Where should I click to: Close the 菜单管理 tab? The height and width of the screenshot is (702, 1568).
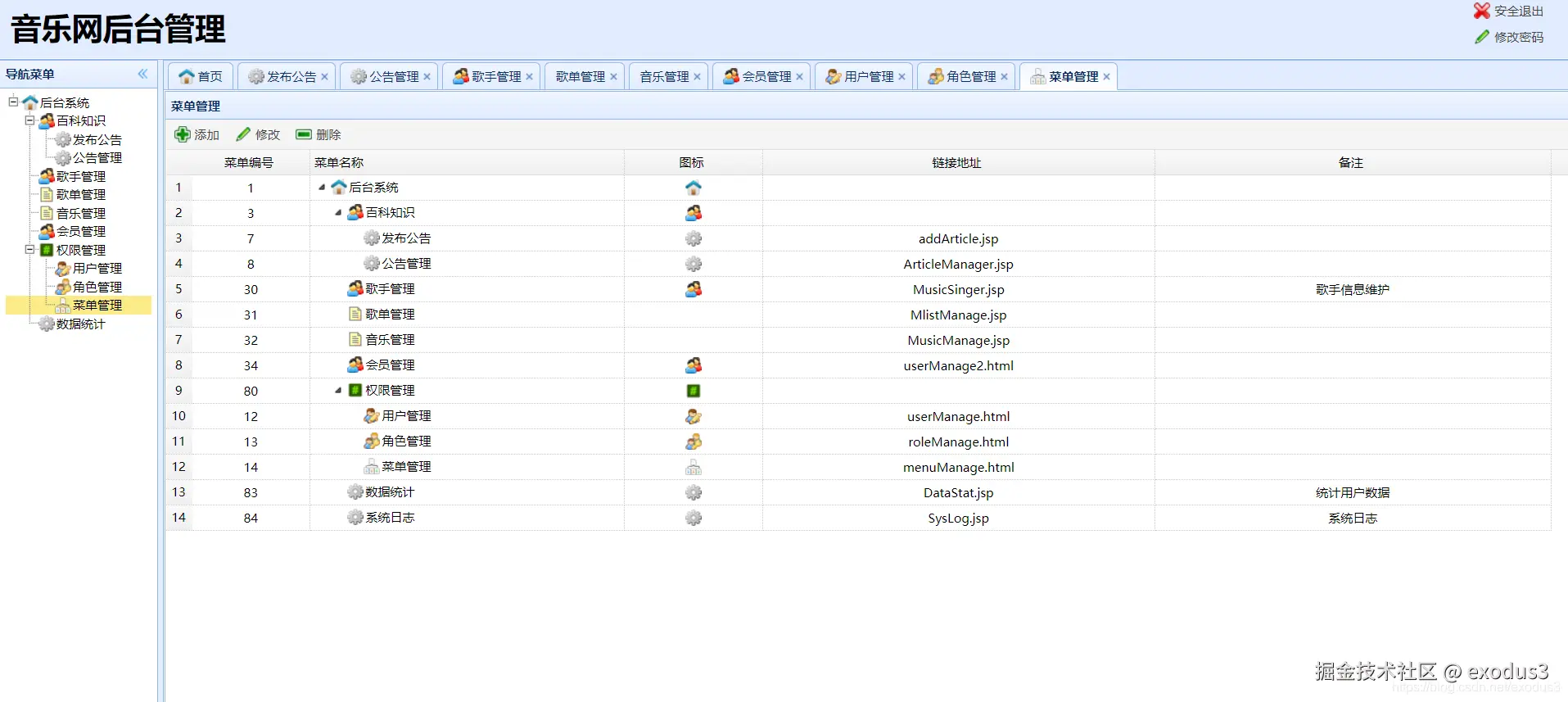click(x=1106, y=77)
